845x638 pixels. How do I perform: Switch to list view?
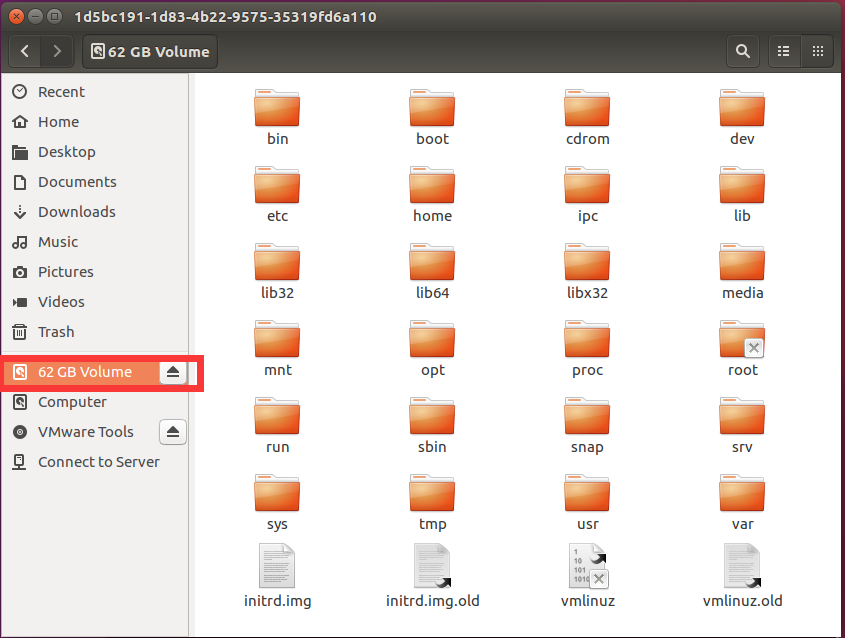click(783, 51)
